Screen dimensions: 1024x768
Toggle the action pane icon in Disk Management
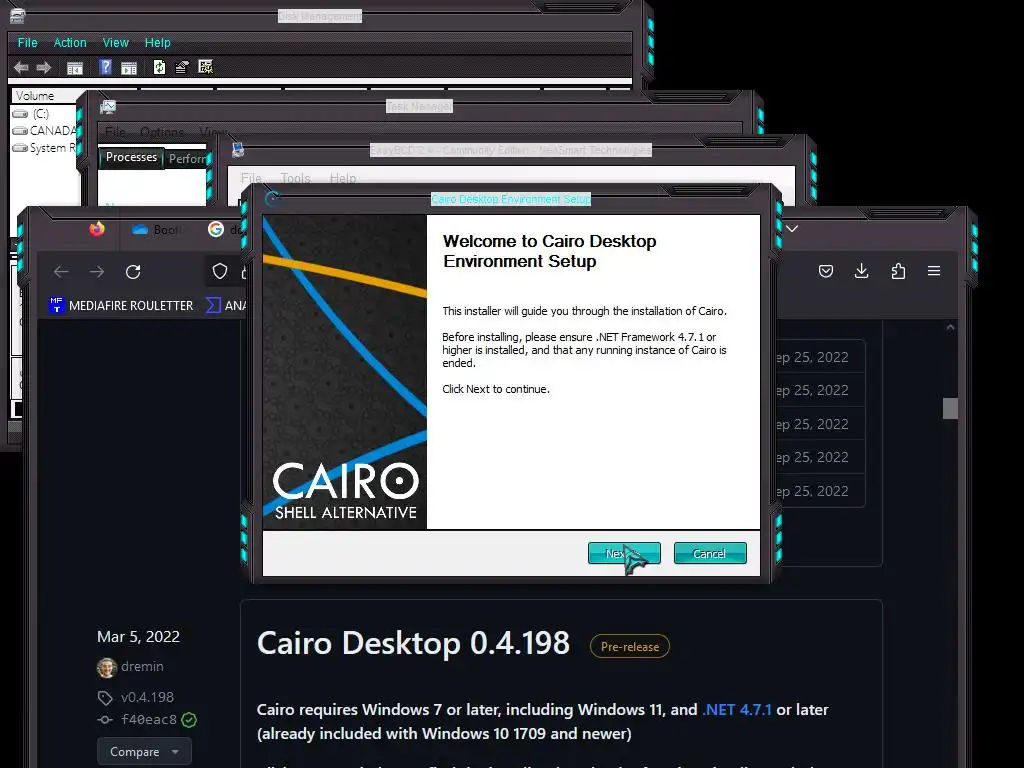[129, 67]
